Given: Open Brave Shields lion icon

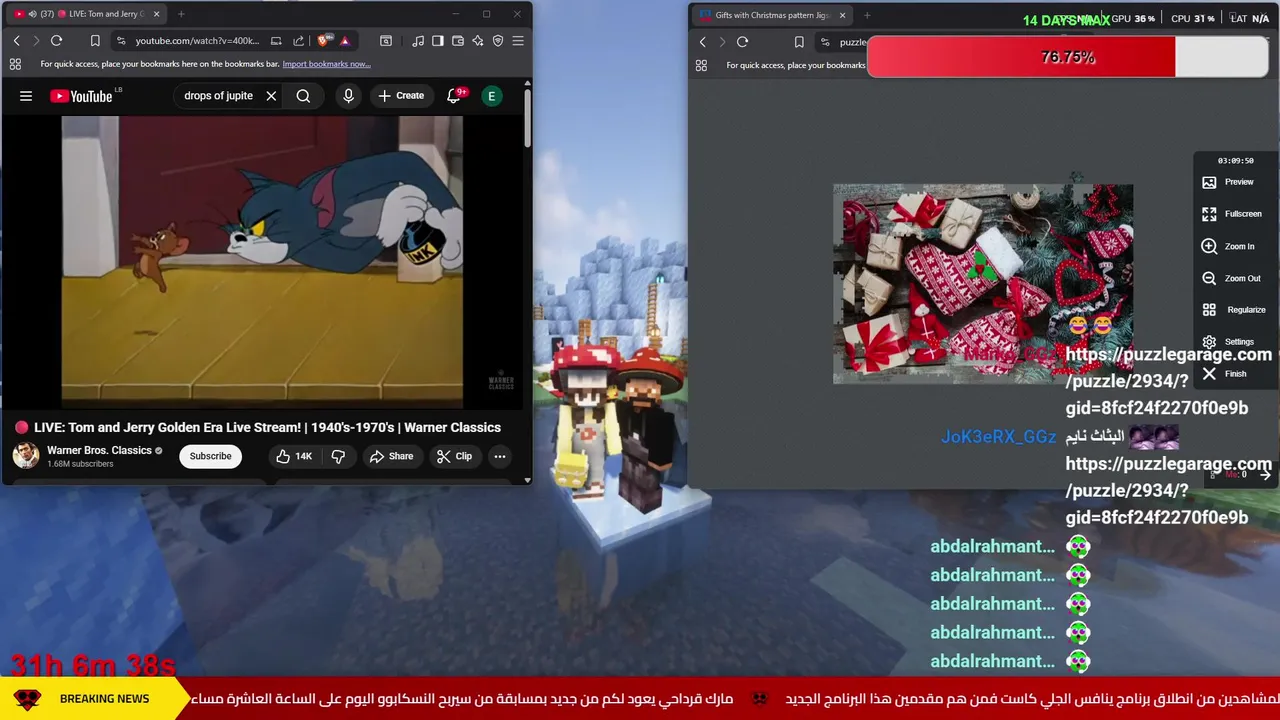Looking at the screenshot, I should [x=323, y=41].
